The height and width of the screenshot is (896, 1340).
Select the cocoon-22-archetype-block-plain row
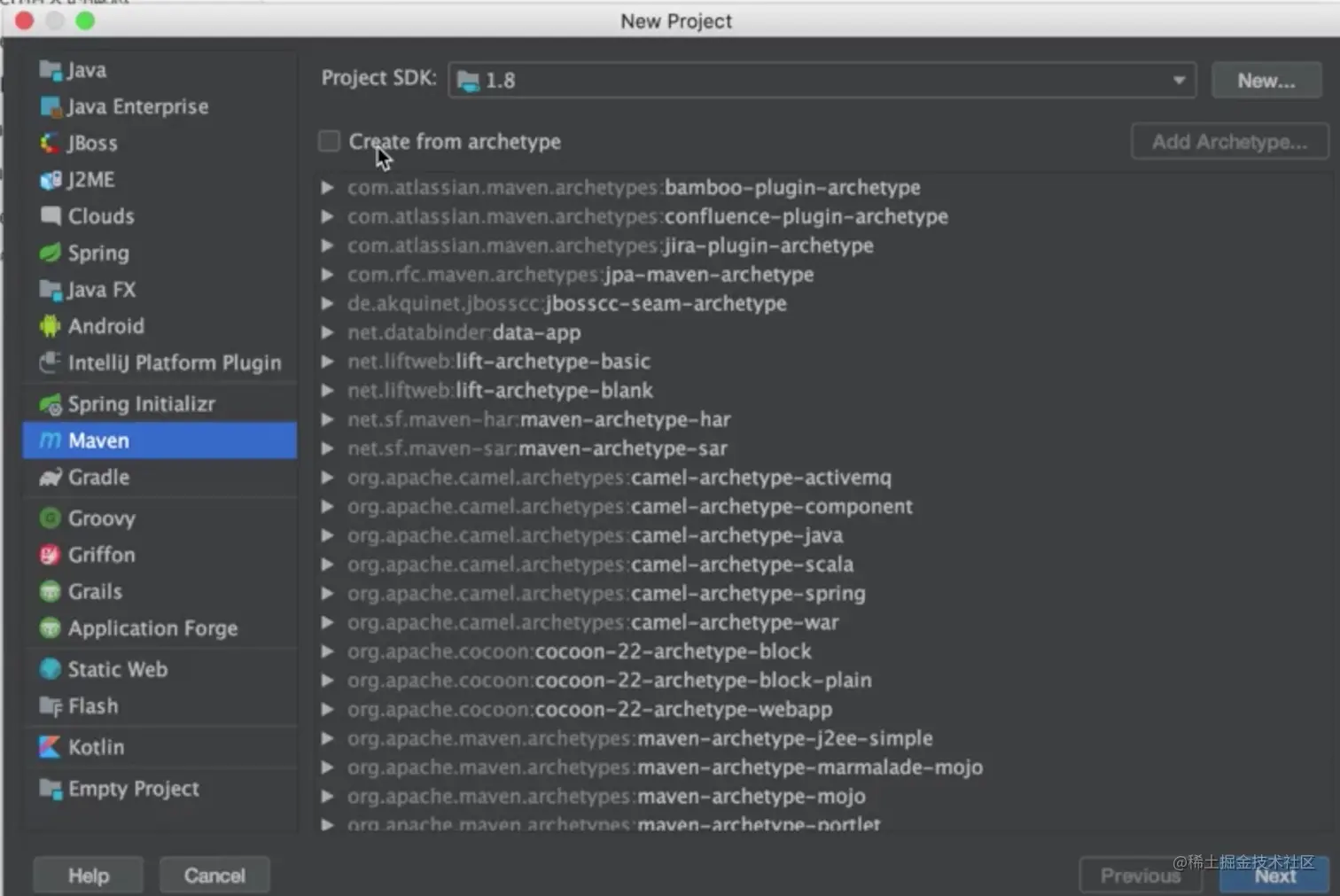824,681
